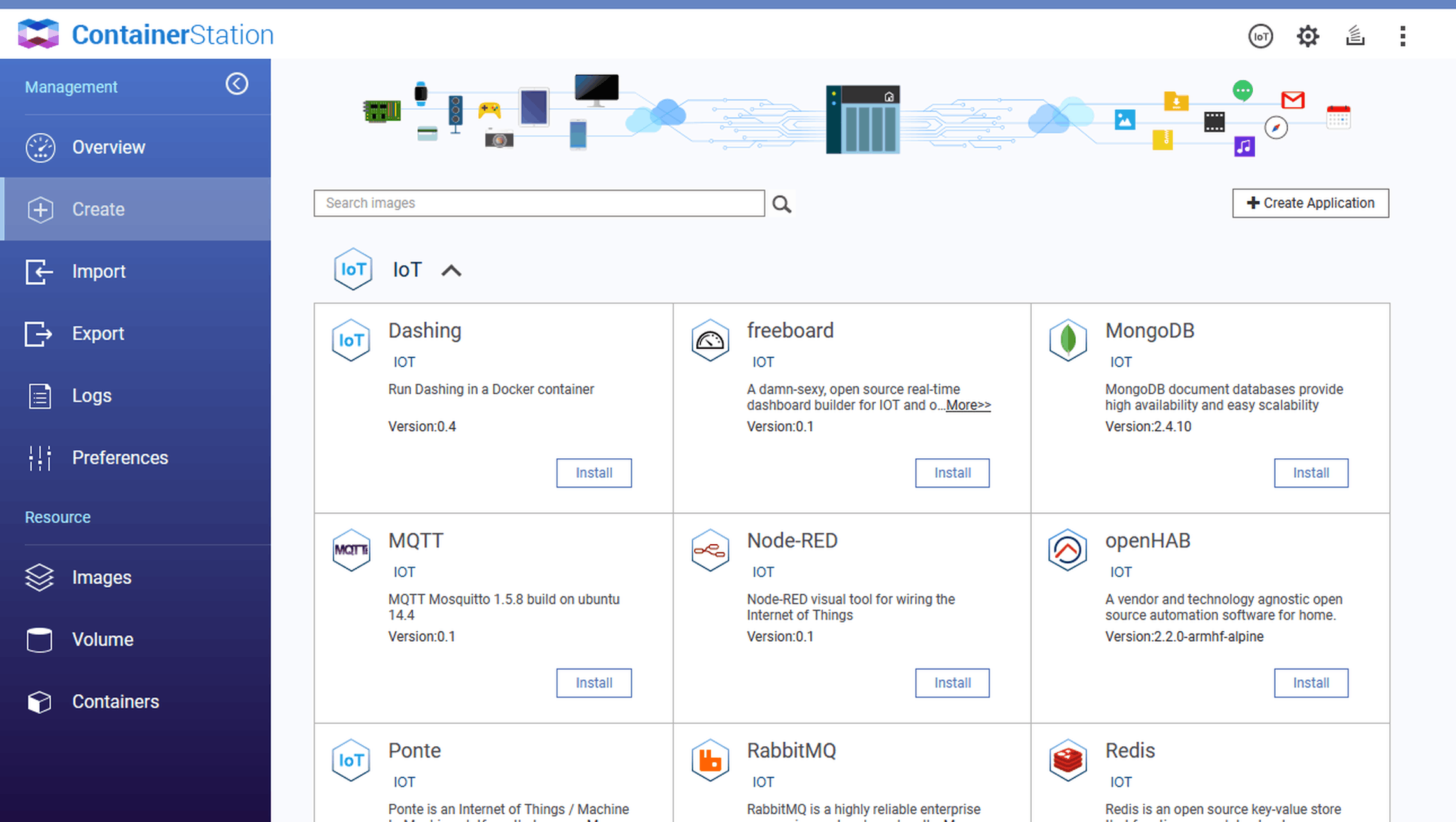Click the freeboard gauge icon
1456x822 pixels.
coord(710,340)
